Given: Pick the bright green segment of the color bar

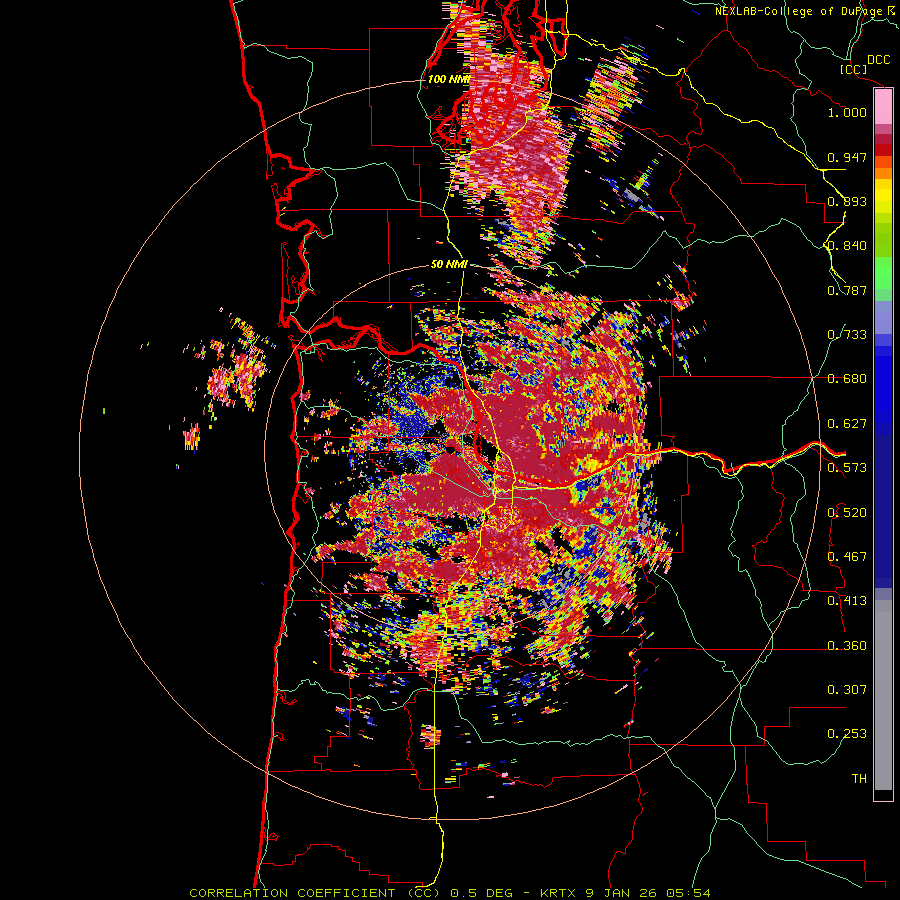Looking at the screenshot, I should click(x=883, y=273).
